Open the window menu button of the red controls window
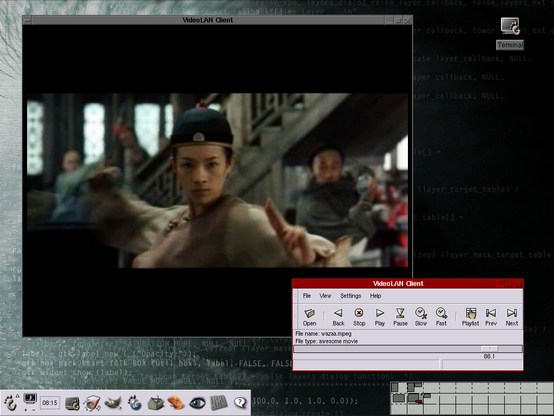554x416 pixels. point(297,283)
